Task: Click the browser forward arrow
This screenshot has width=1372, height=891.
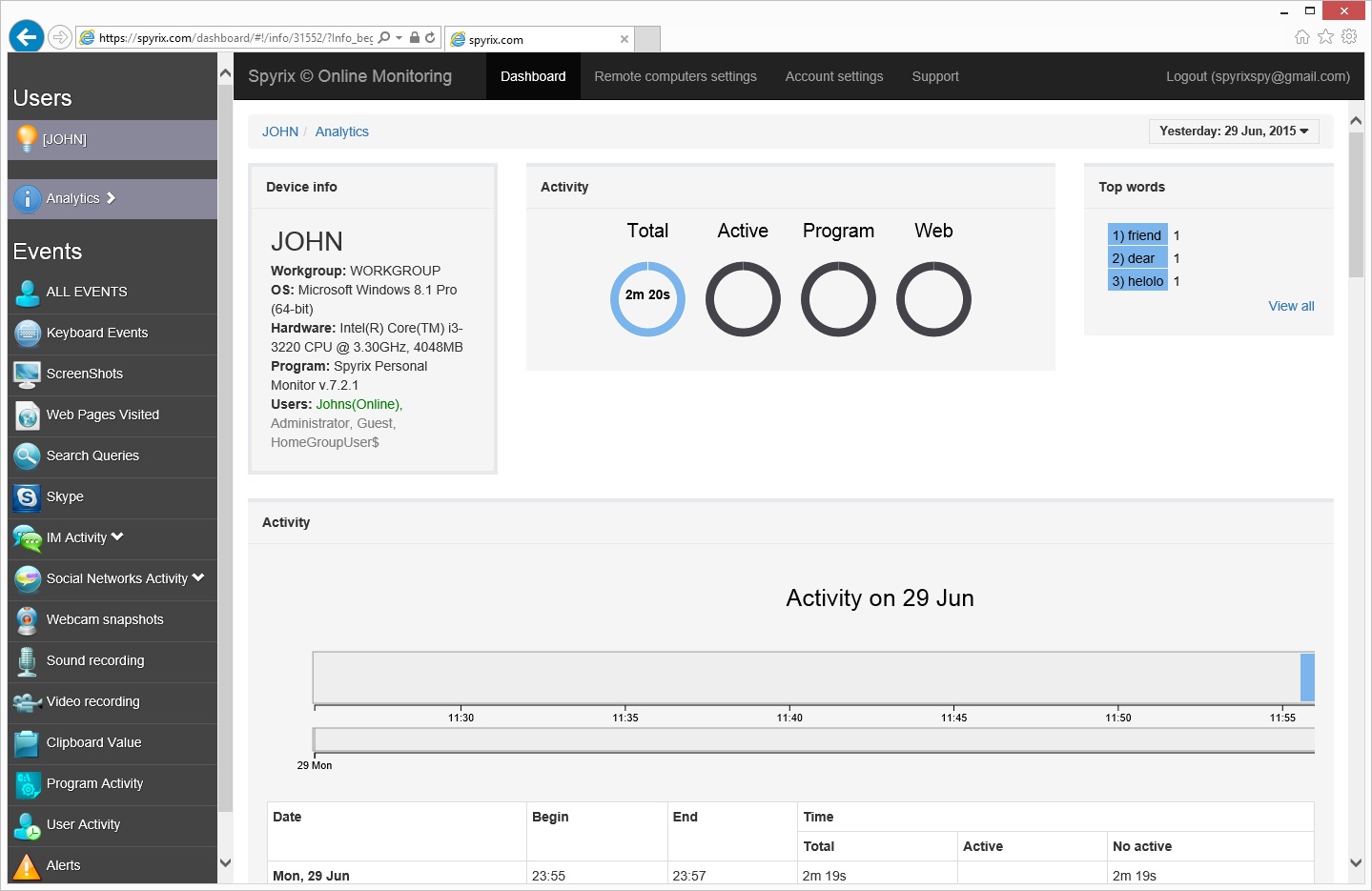Action: (x=60, y=37)
